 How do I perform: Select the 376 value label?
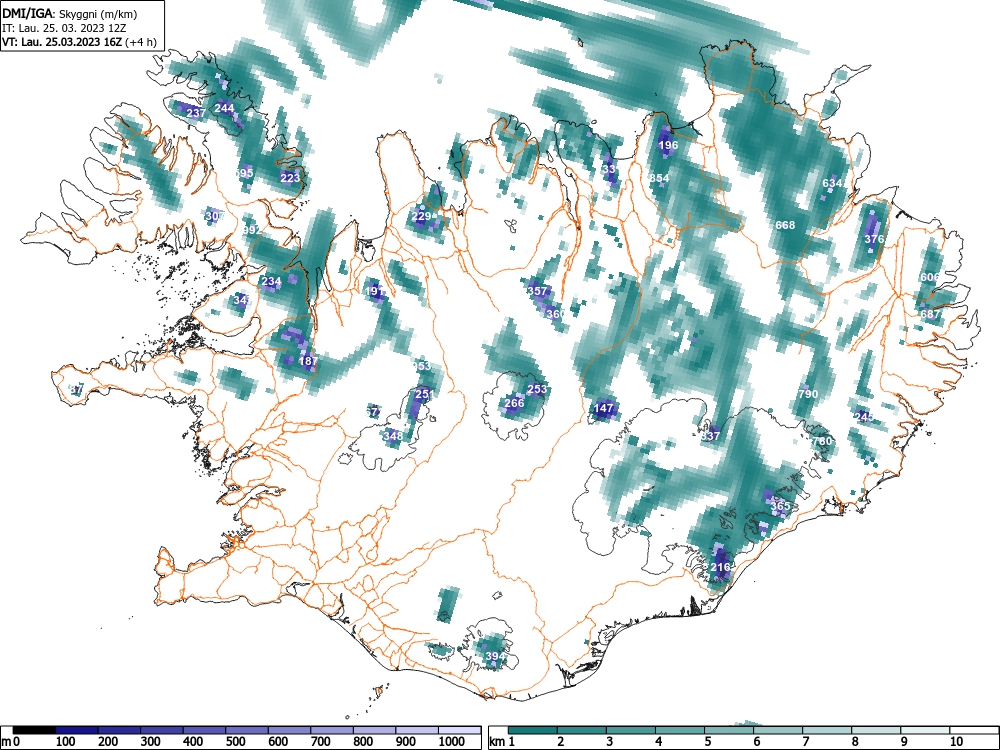(x=874, y=239)
